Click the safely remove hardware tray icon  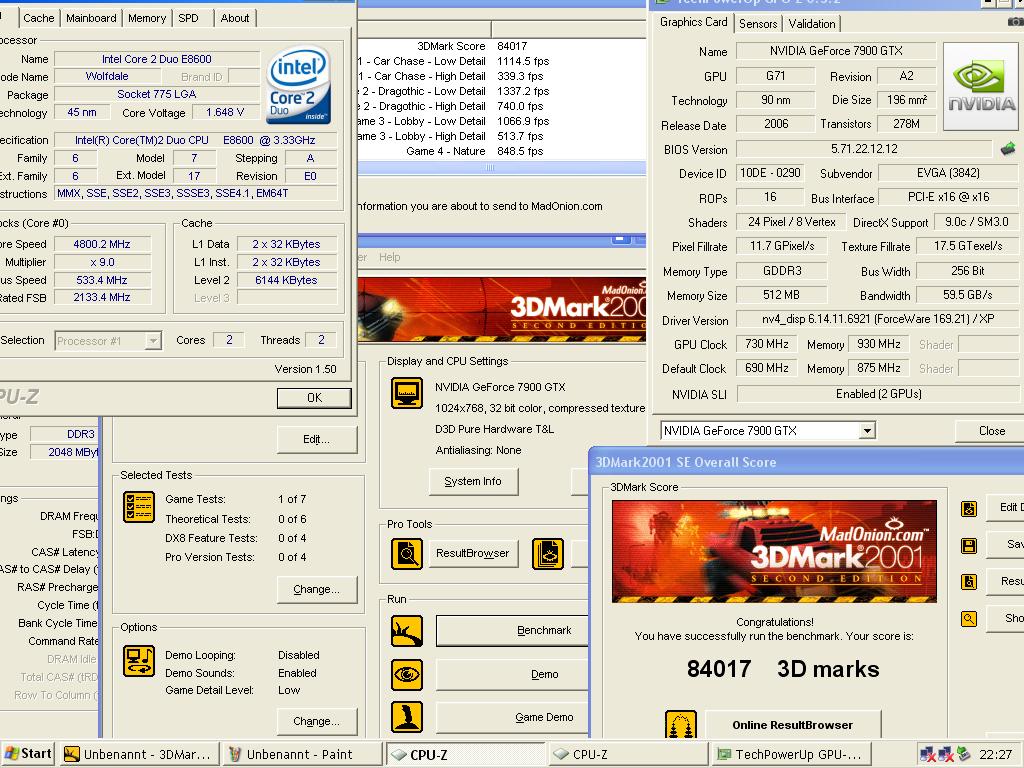pyautogui.click(x=963, y=754)
